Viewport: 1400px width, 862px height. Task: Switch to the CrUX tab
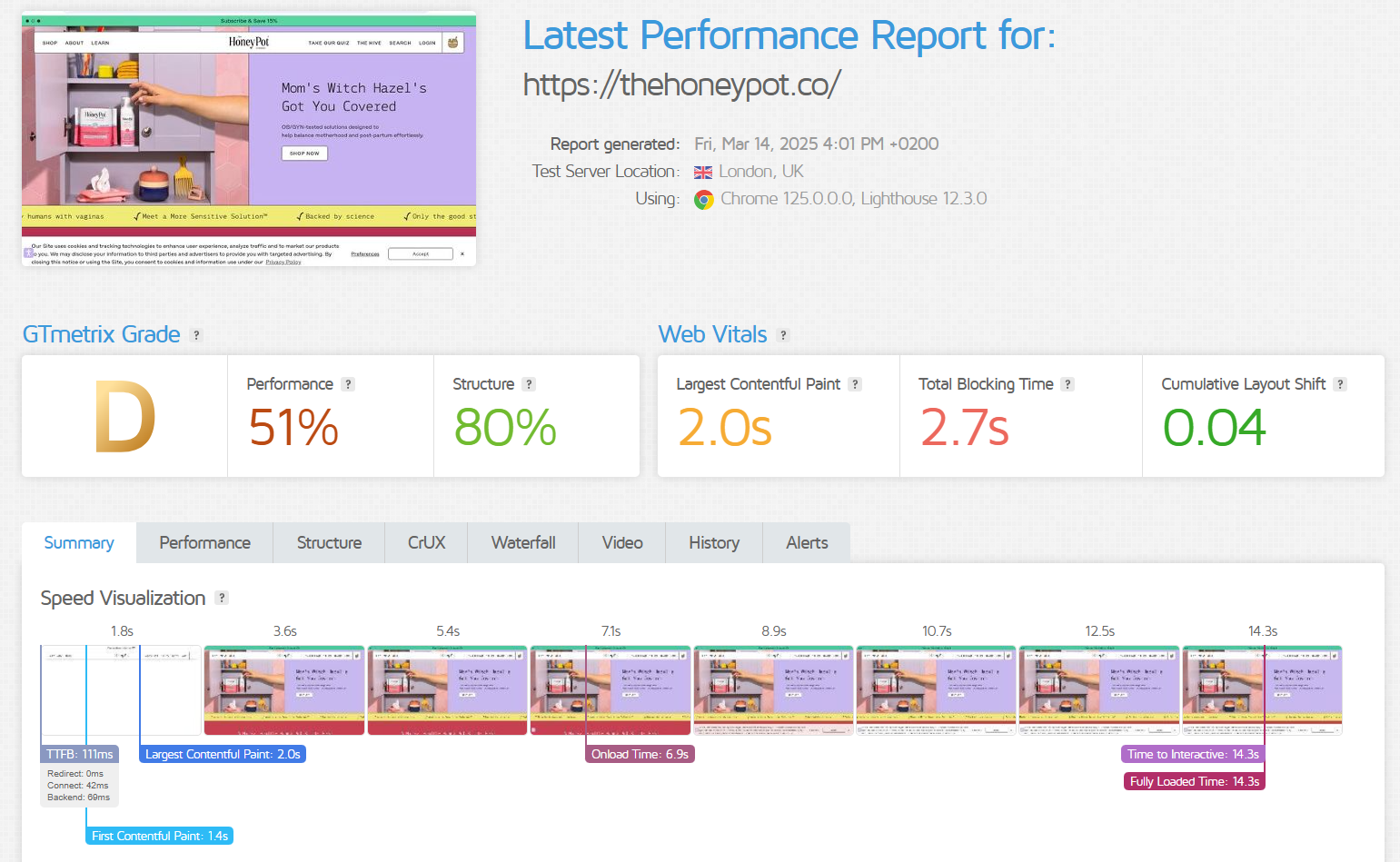pos(426,542)
